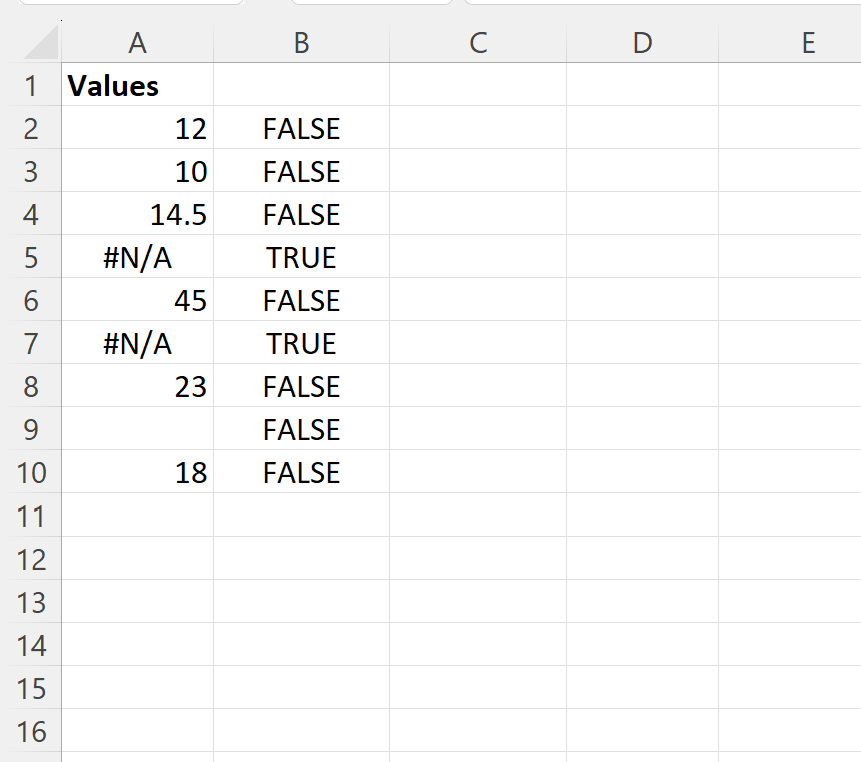Click the FALSE cell in row 9

301,429
